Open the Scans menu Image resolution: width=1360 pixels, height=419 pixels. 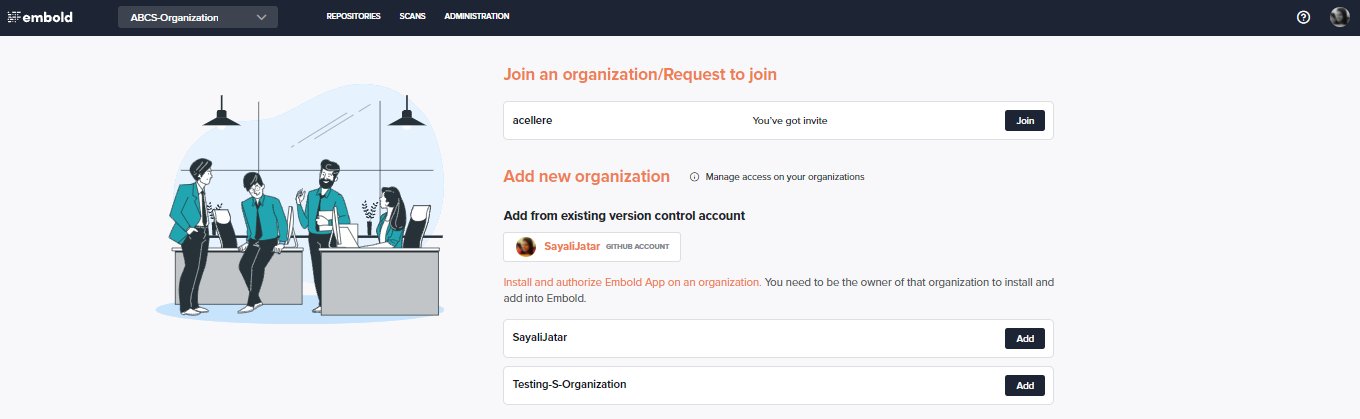click(x=412, y=16)
